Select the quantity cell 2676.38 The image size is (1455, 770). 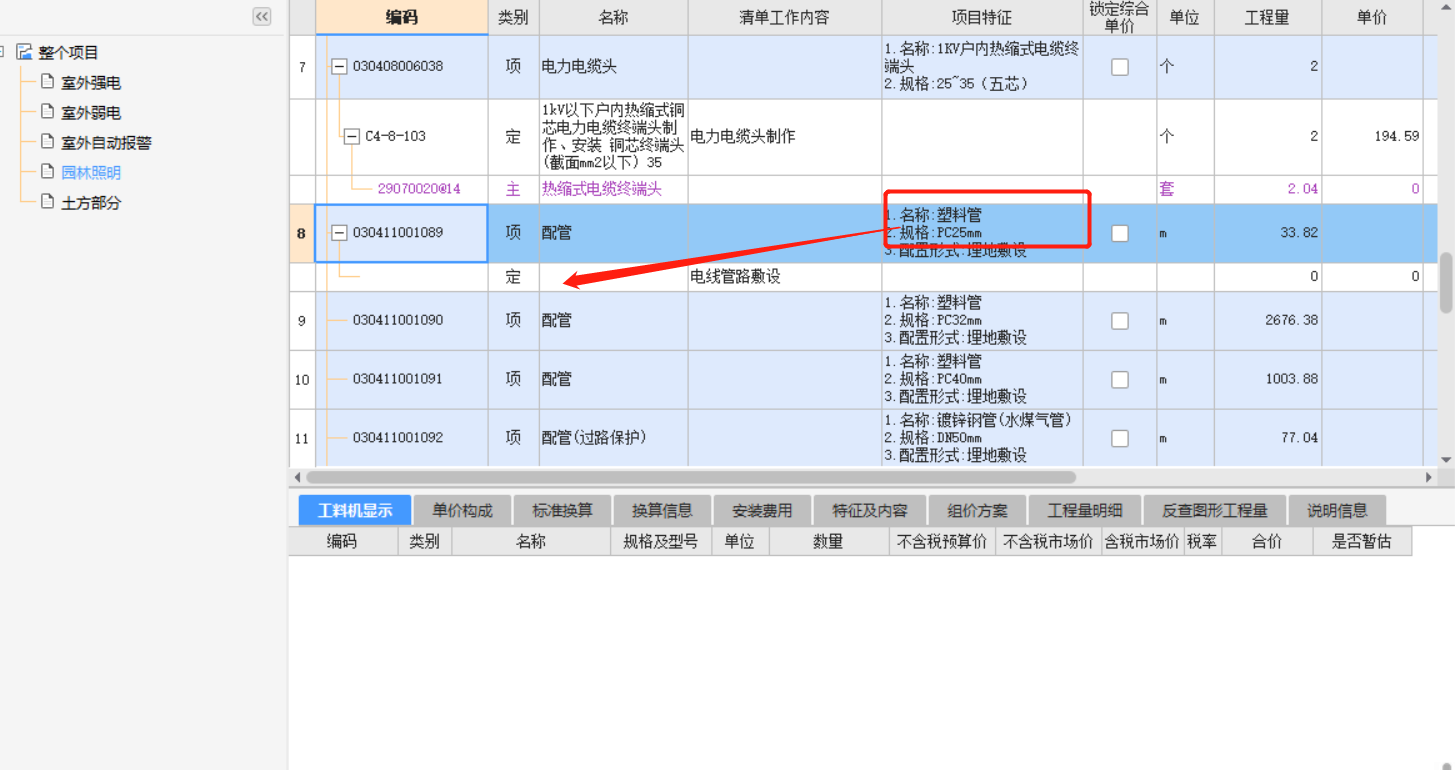pyautogui.click(x=1266, y=321)
